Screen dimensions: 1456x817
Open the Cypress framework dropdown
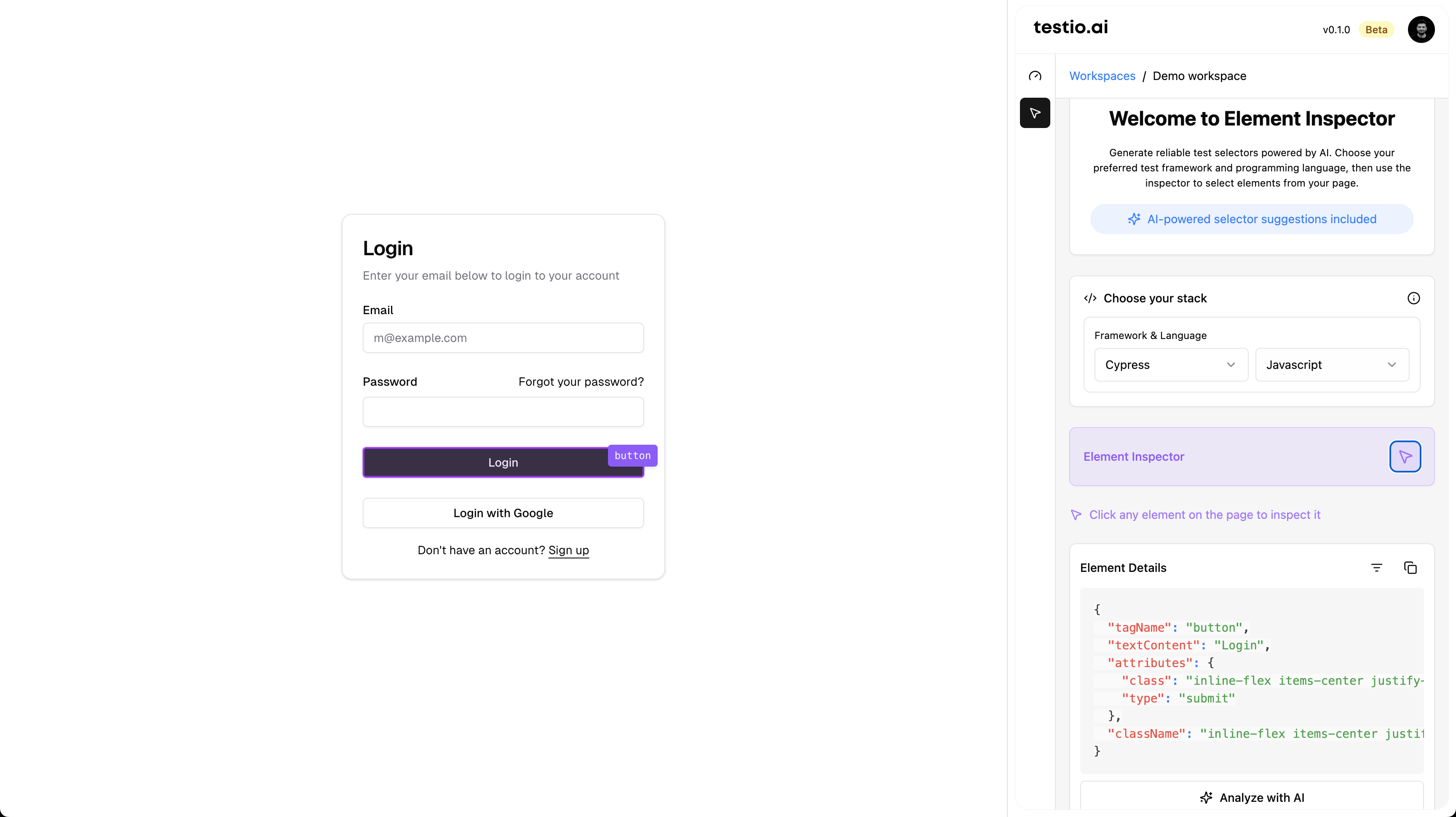(x=1171, y=364)
